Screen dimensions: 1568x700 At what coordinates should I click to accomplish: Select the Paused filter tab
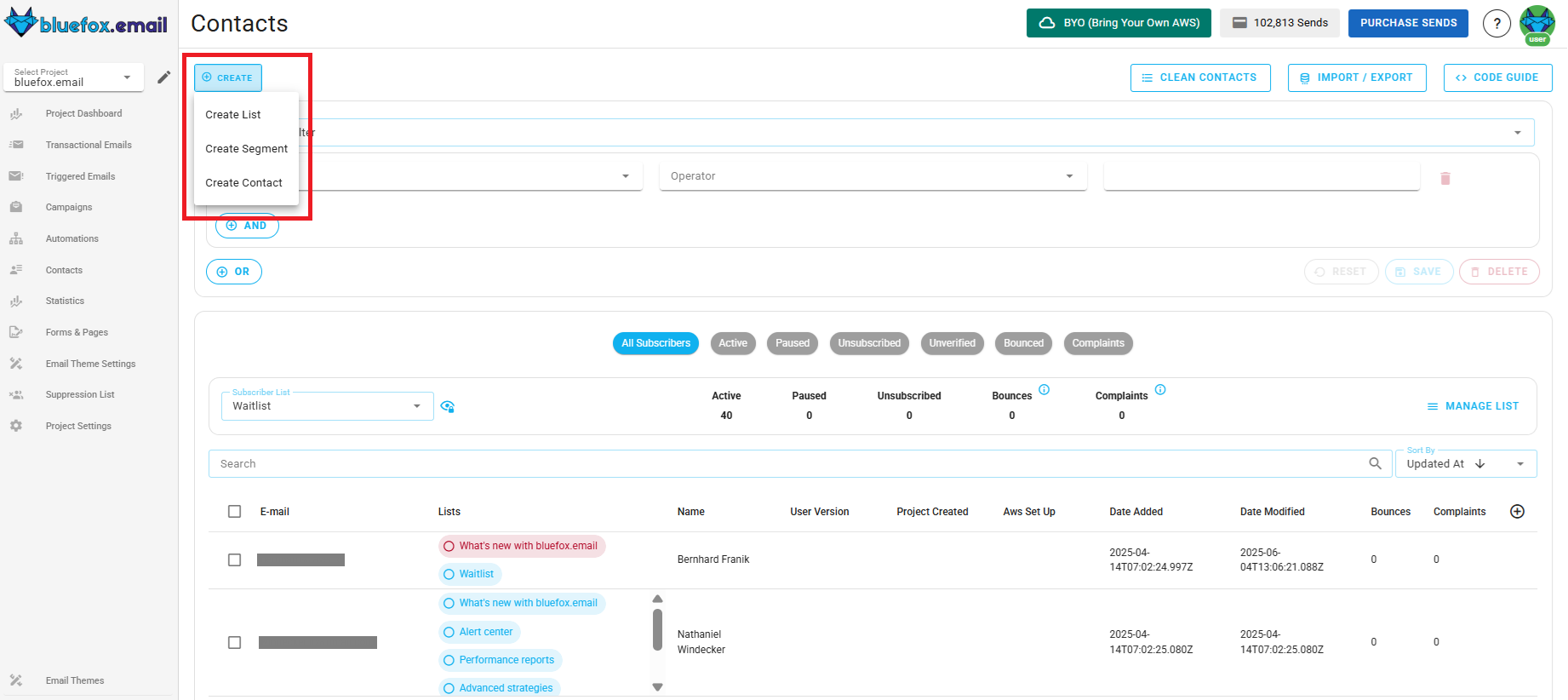793,343
